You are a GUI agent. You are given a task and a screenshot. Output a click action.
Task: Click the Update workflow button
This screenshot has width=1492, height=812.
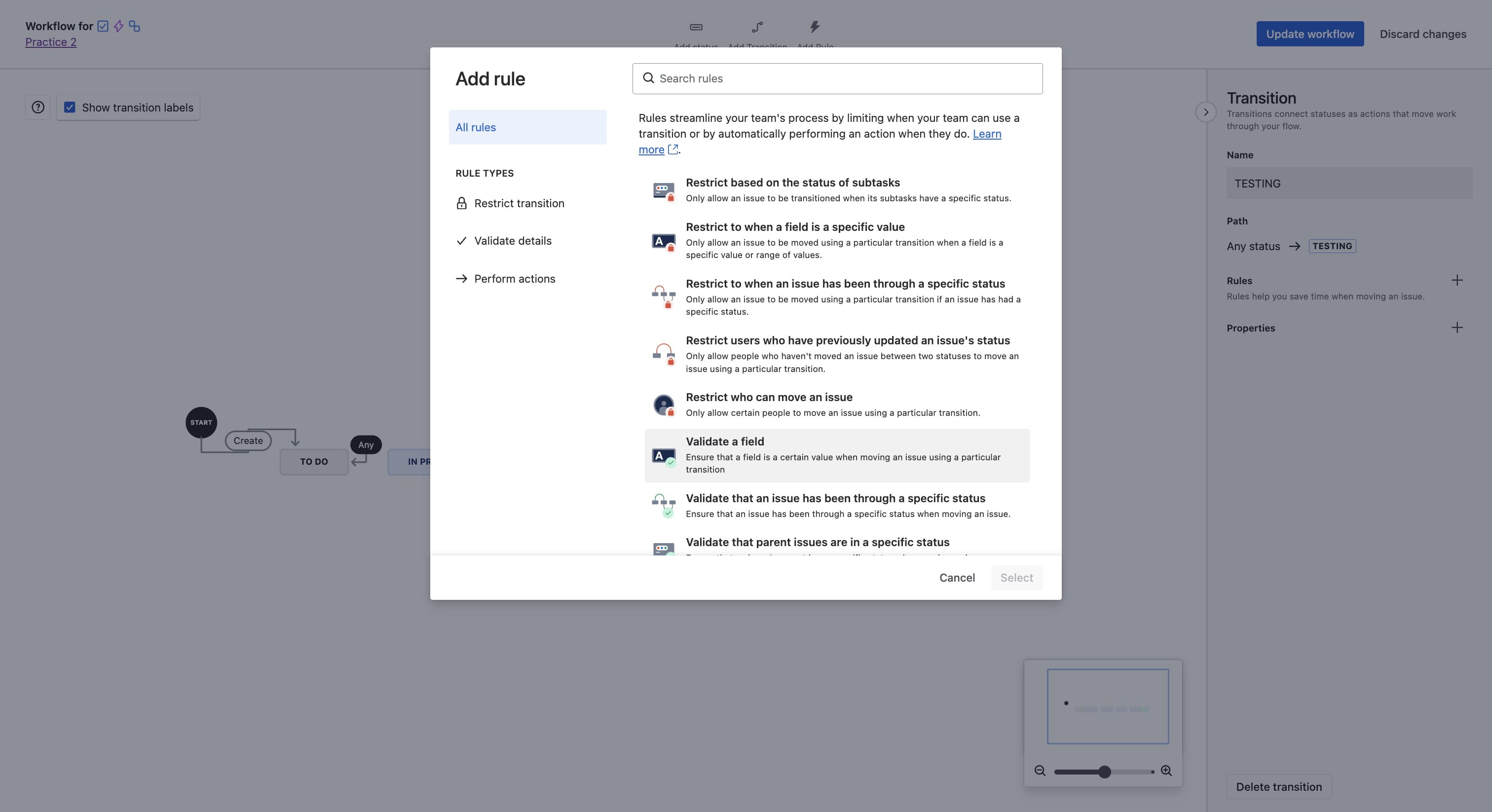pos(1309,34)
